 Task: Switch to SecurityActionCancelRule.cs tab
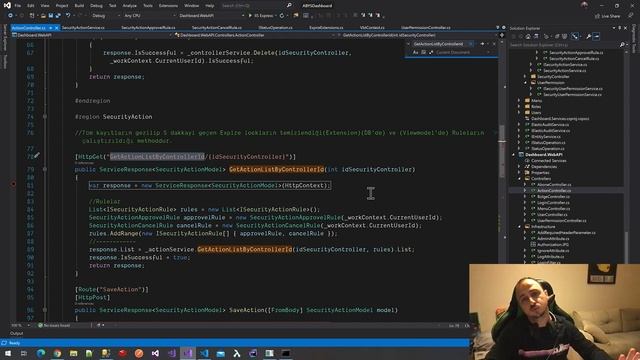pos(217,28)
